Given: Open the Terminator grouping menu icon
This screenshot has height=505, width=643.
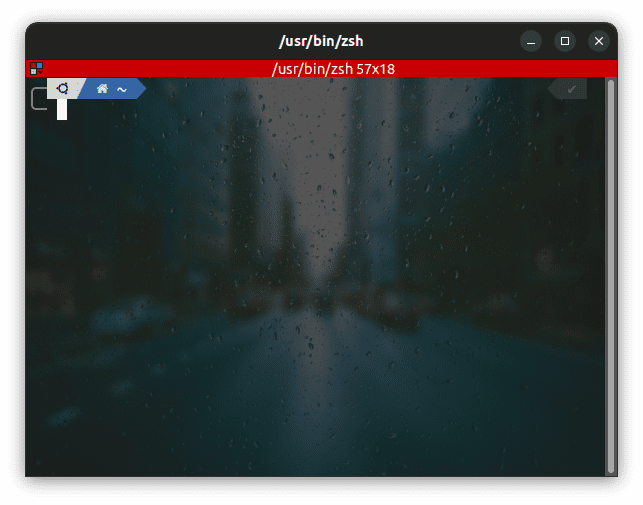Looking at the screenshot, I should coord(37,69).
